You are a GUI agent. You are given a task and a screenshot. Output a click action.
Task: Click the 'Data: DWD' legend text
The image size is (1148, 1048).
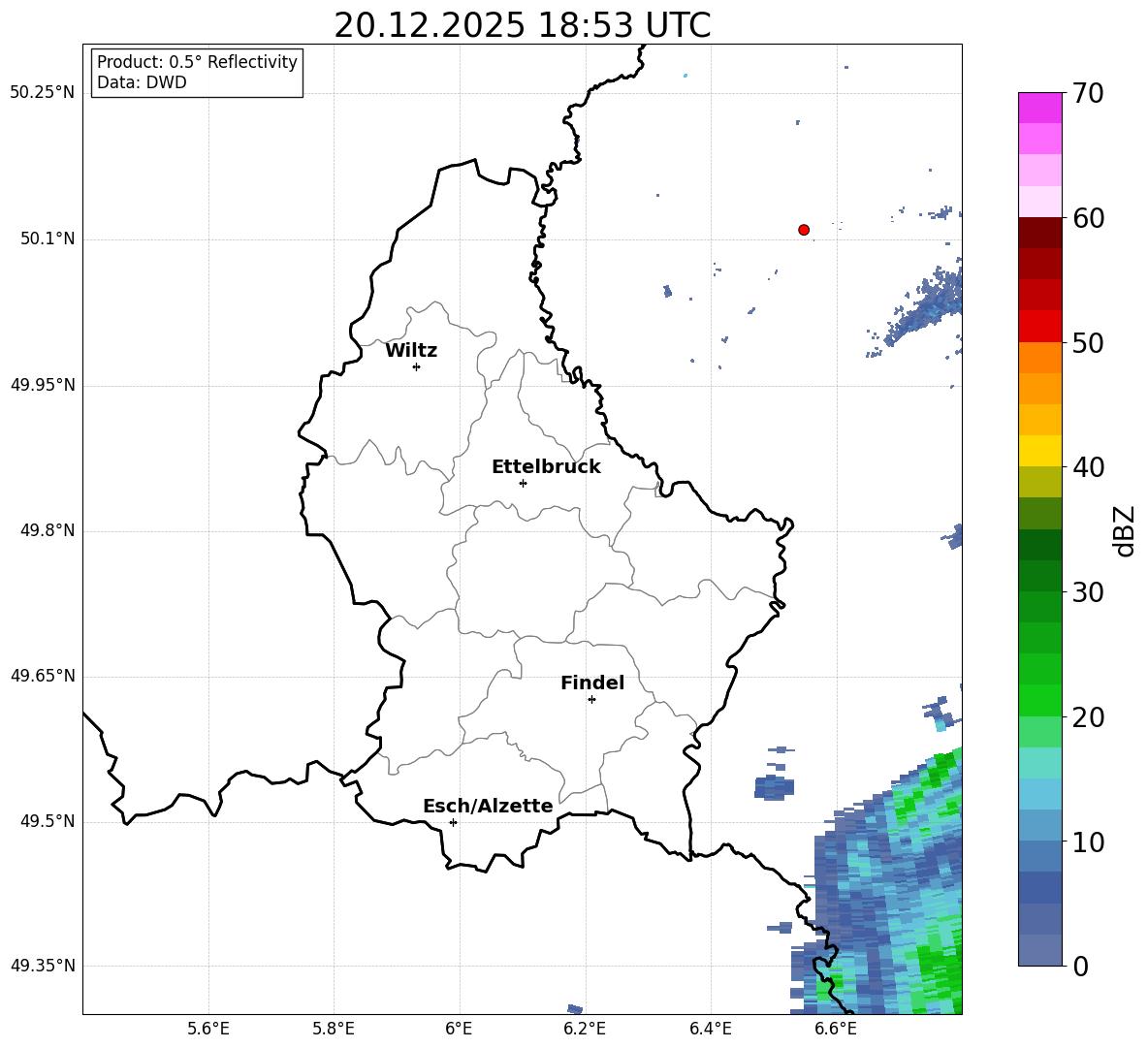pyautogui.click(x=142, y=82)
